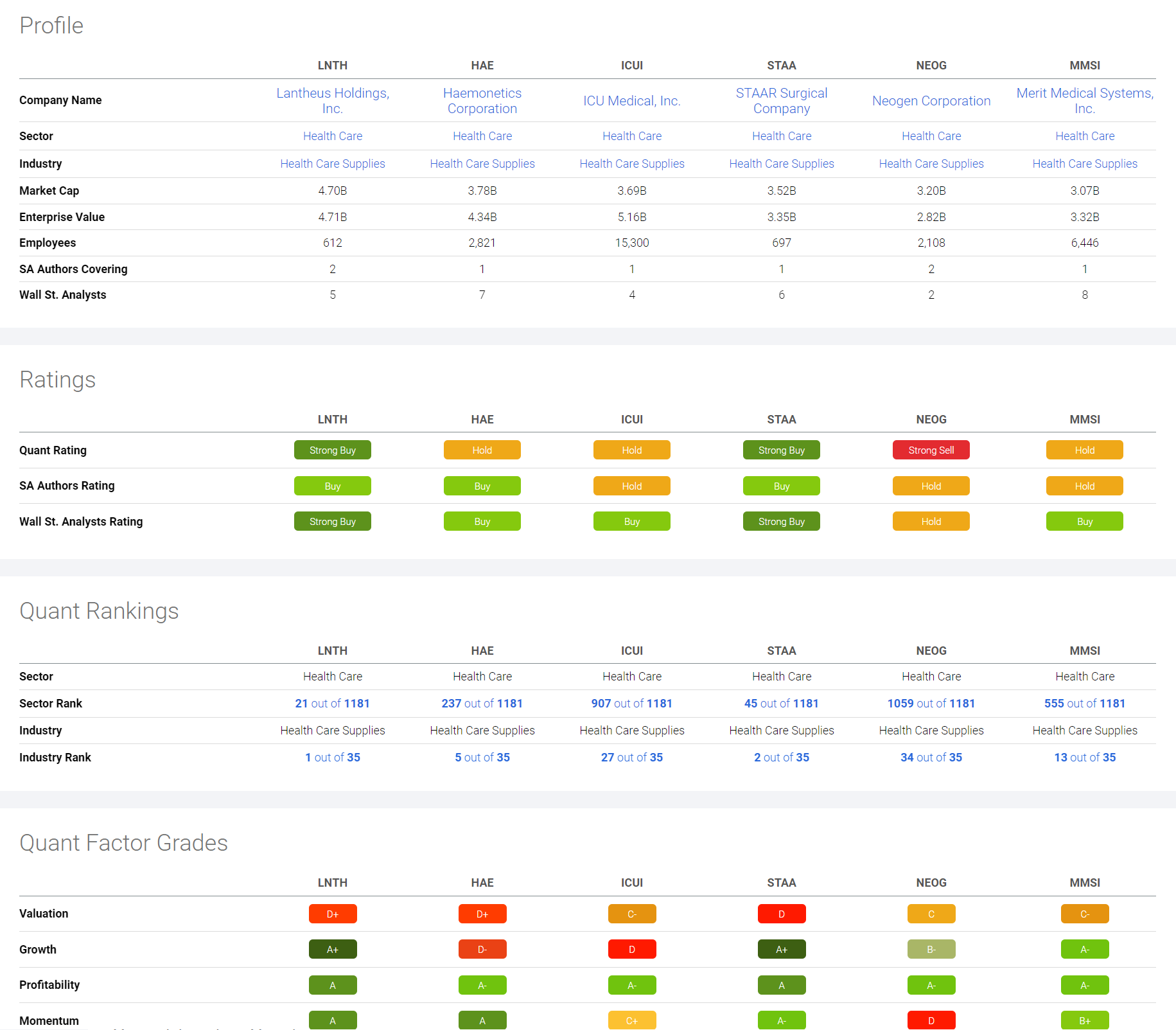Open Merit Medical Systems, Inc. link
1176x1030 pixels.
coord(1085,101)
